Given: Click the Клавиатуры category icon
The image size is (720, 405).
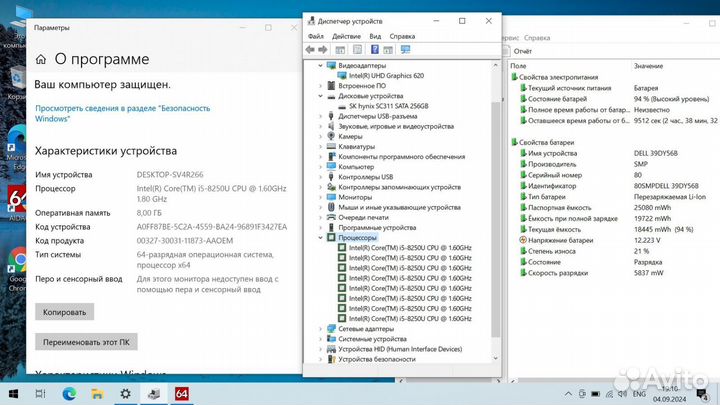Looking at the screenshot, I should [331, 146].
